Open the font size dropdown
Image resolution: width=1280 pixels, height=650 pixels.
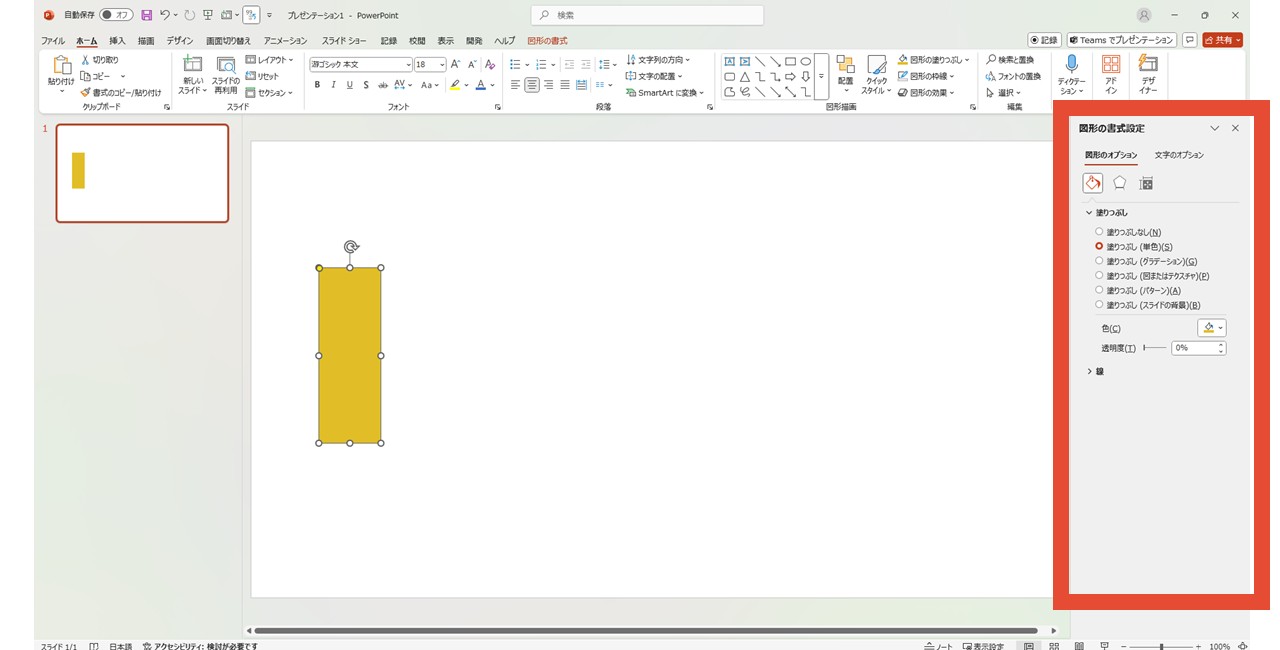pyautogui.click(x=441, y=64)
